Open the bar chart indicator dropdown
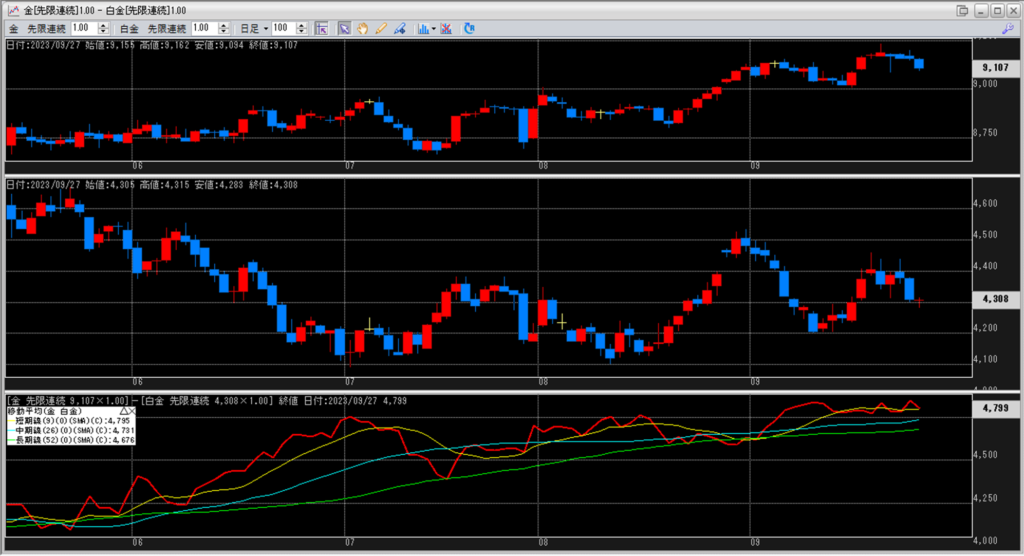1024x556 pixels. pos(427,29)
